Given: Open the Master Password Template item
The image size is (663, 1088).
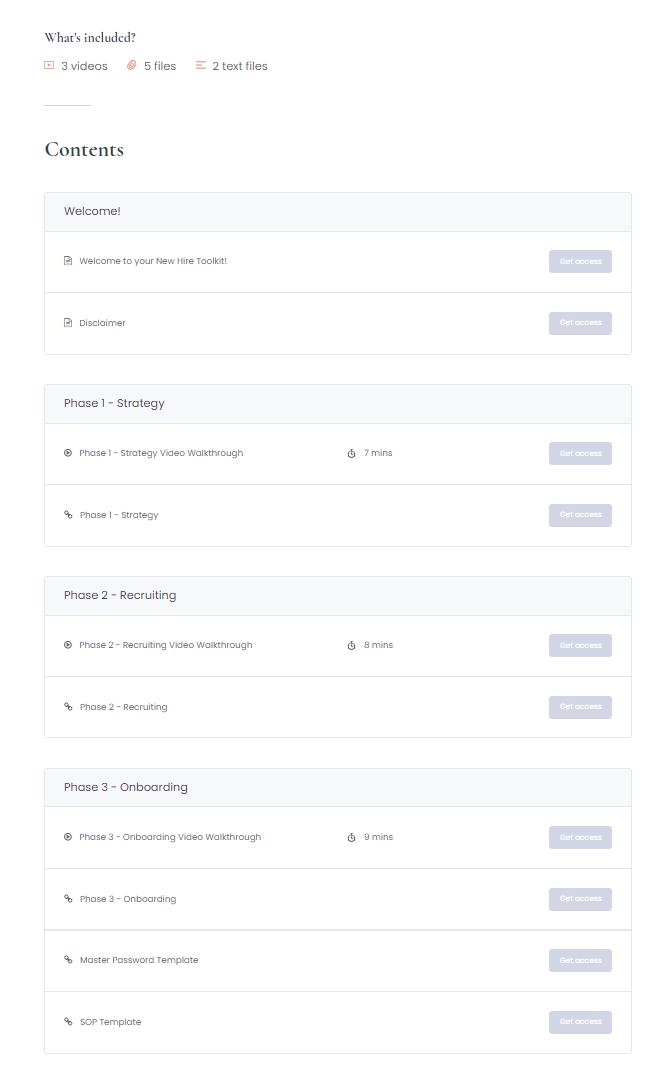Looking at the screenshot, I should click(x=139, y=960).
